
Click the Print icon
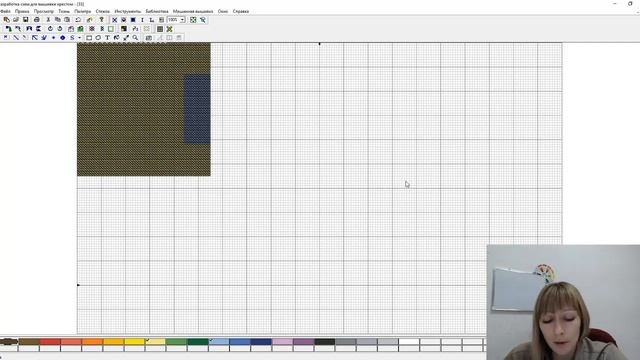[37, 20]
